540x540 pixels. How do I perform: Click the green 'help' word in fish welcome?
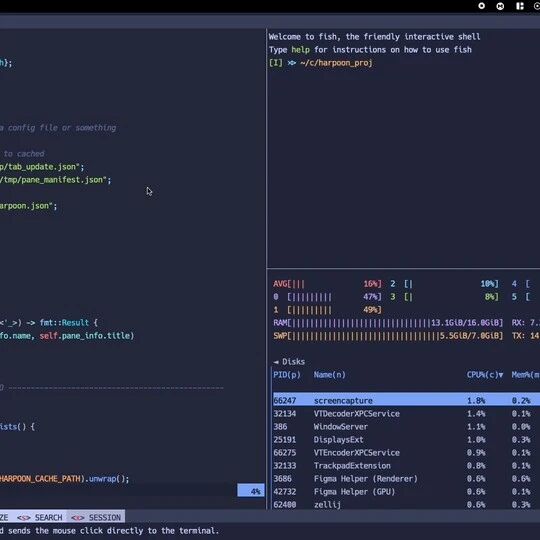(x=300, y=50)
